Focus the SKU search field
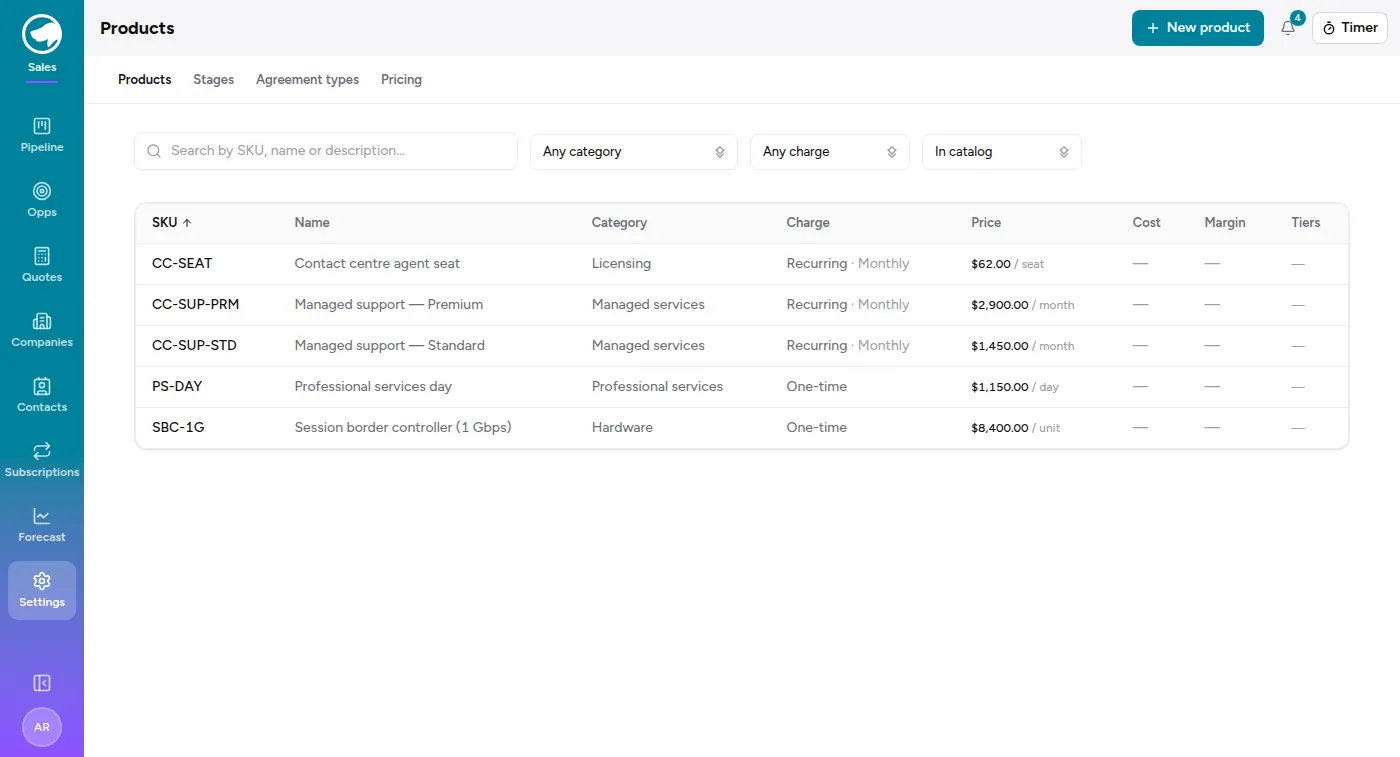The height and width of the screenshot is (757, 1400). point(326,151)
